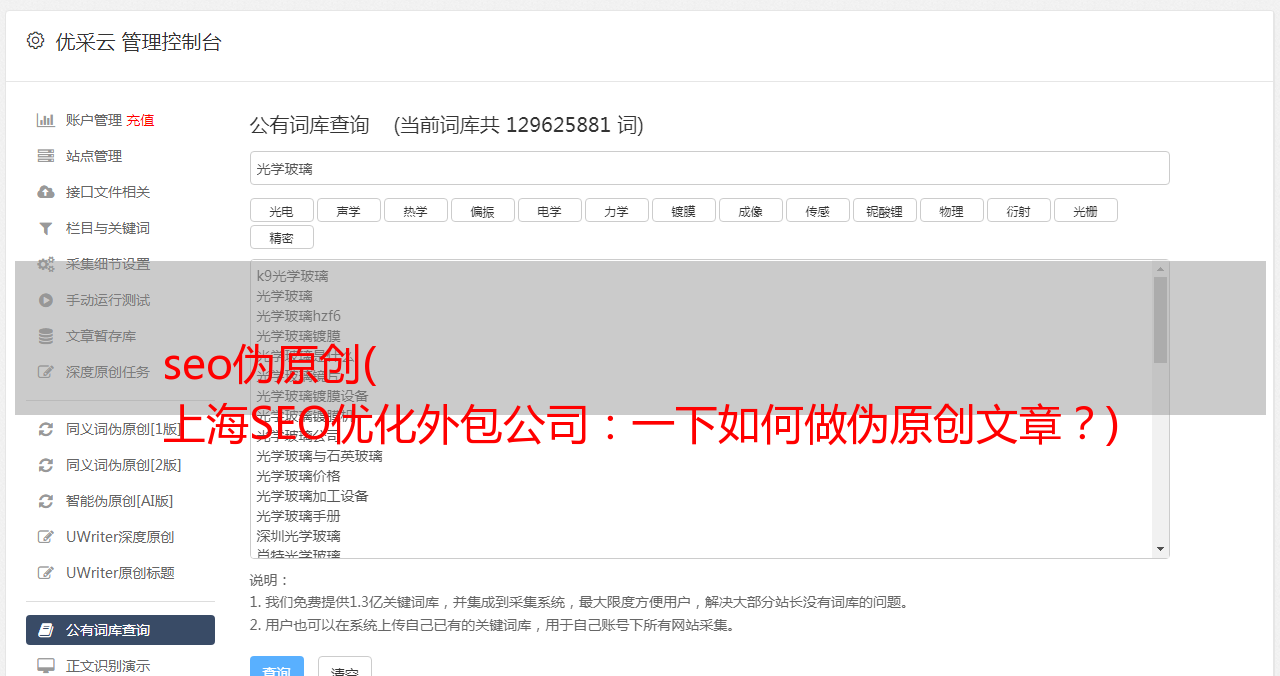Click the 偏振 tag button

click(482, 210)
